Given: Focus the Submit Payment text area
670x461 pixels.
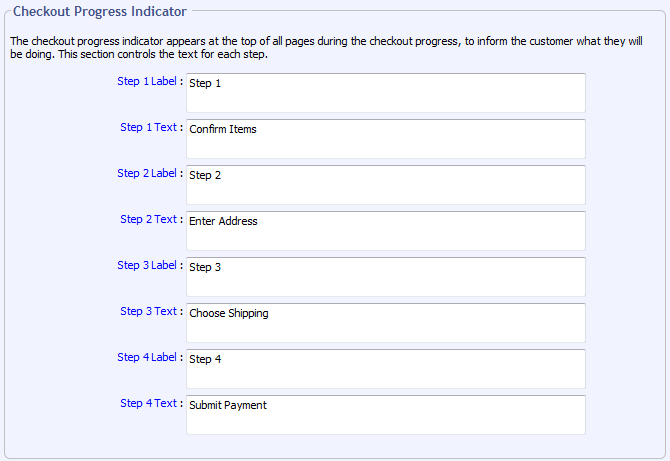Looking at the screenshot, I should click(385, 415).
